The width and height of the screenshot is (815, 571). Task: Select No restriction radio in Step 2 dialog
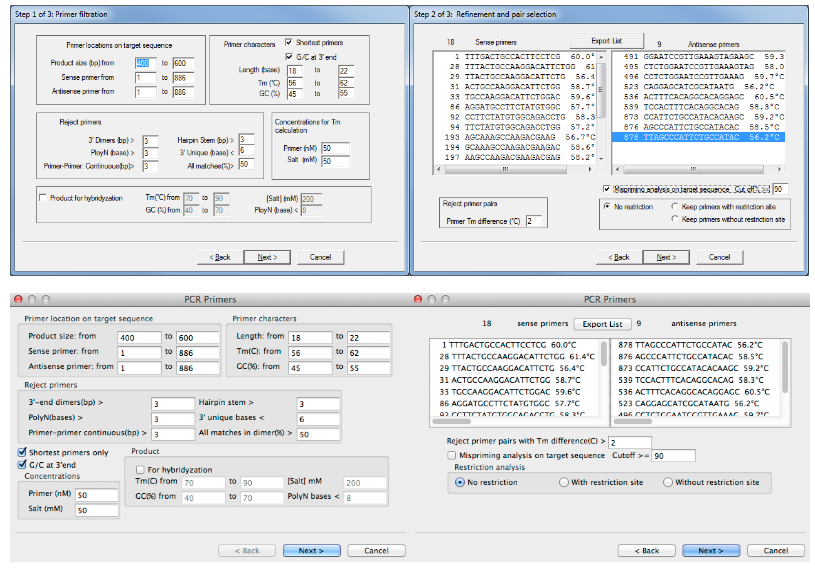click(607, 206)
